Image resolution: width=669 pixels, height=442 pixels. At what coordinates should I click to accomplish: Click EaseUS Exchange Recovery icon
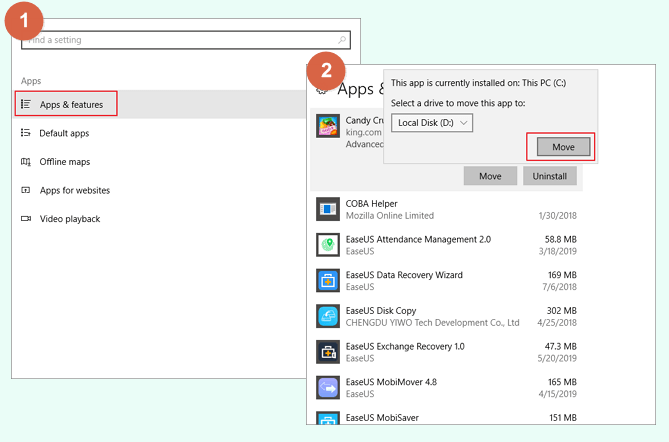coord(329,352)
